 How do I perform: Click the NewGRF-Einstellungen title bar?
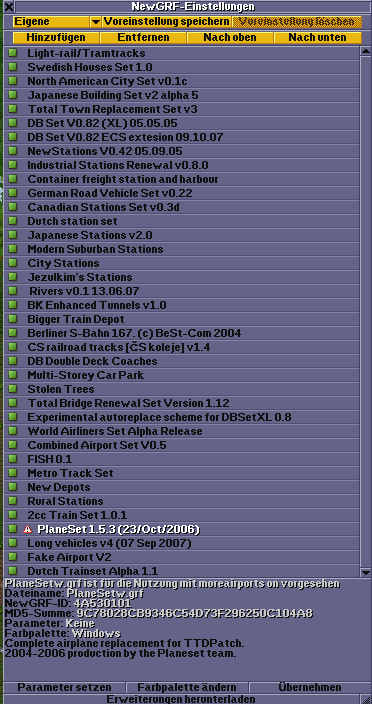pyautogui.click(x=193, y=6)
